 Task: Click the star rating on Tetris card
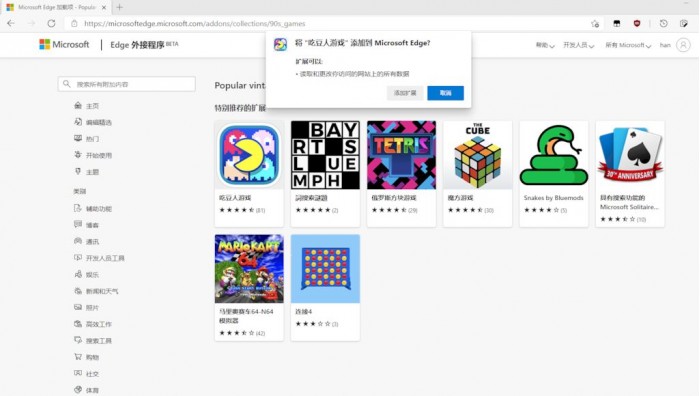point(389,210)
